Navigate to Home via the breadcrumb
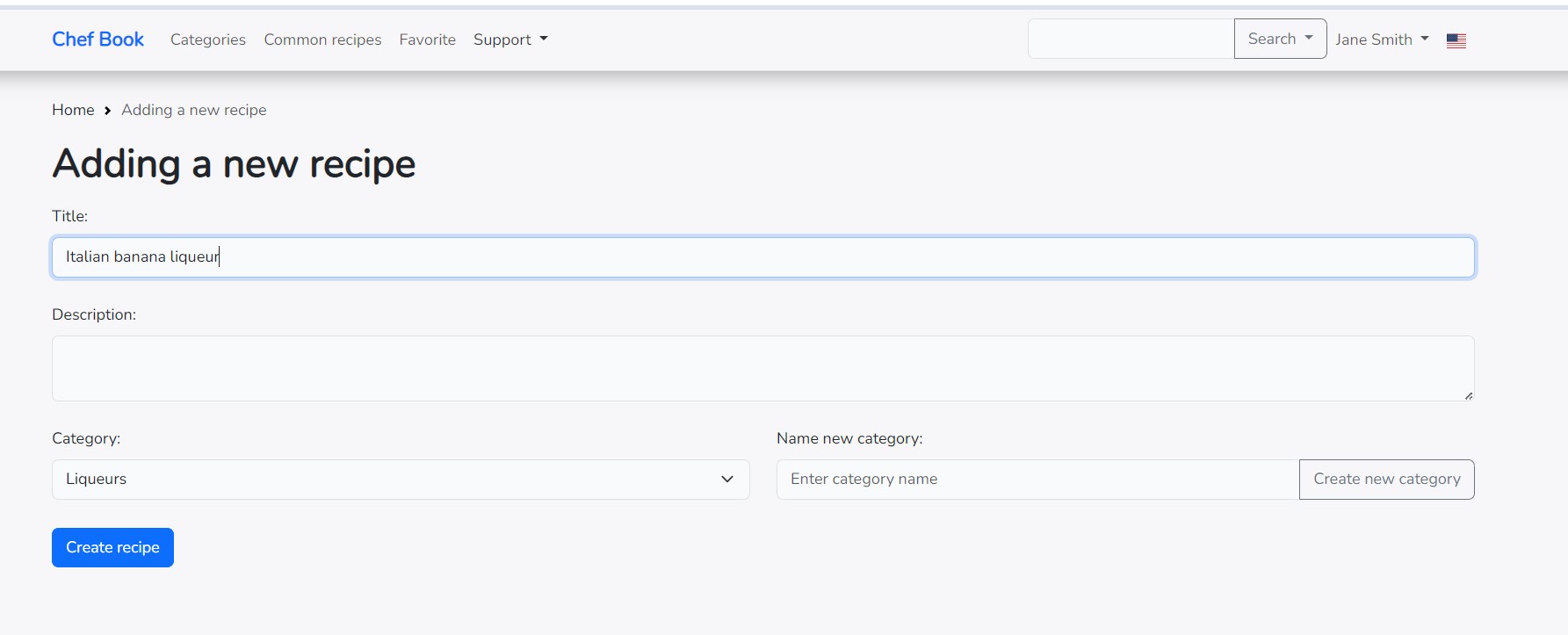This screenshot has width=1568, height=635. (x=73, y=110)
